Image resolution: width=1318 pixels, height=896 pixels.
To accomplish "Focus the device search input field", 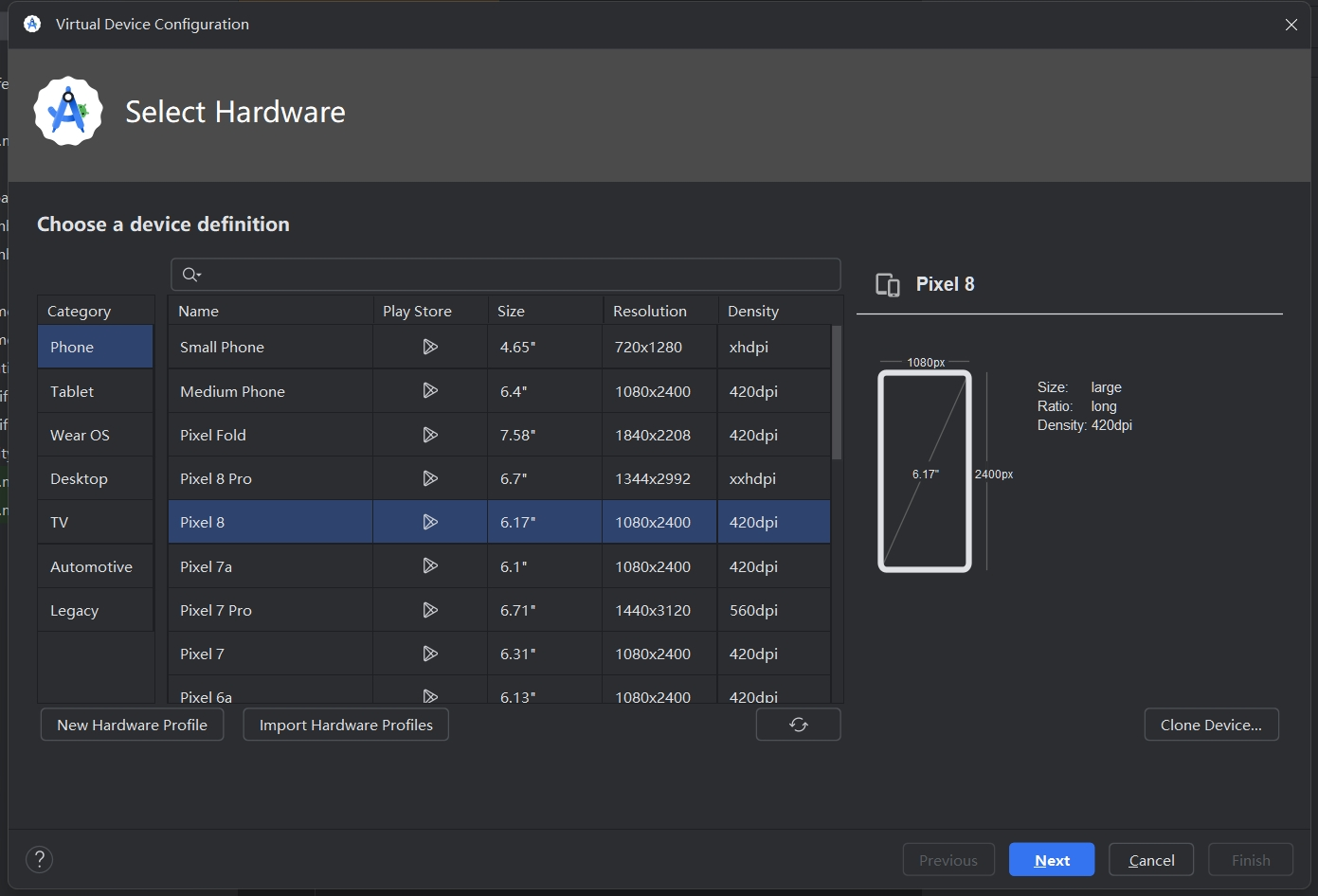I will [x=506, y=275].
